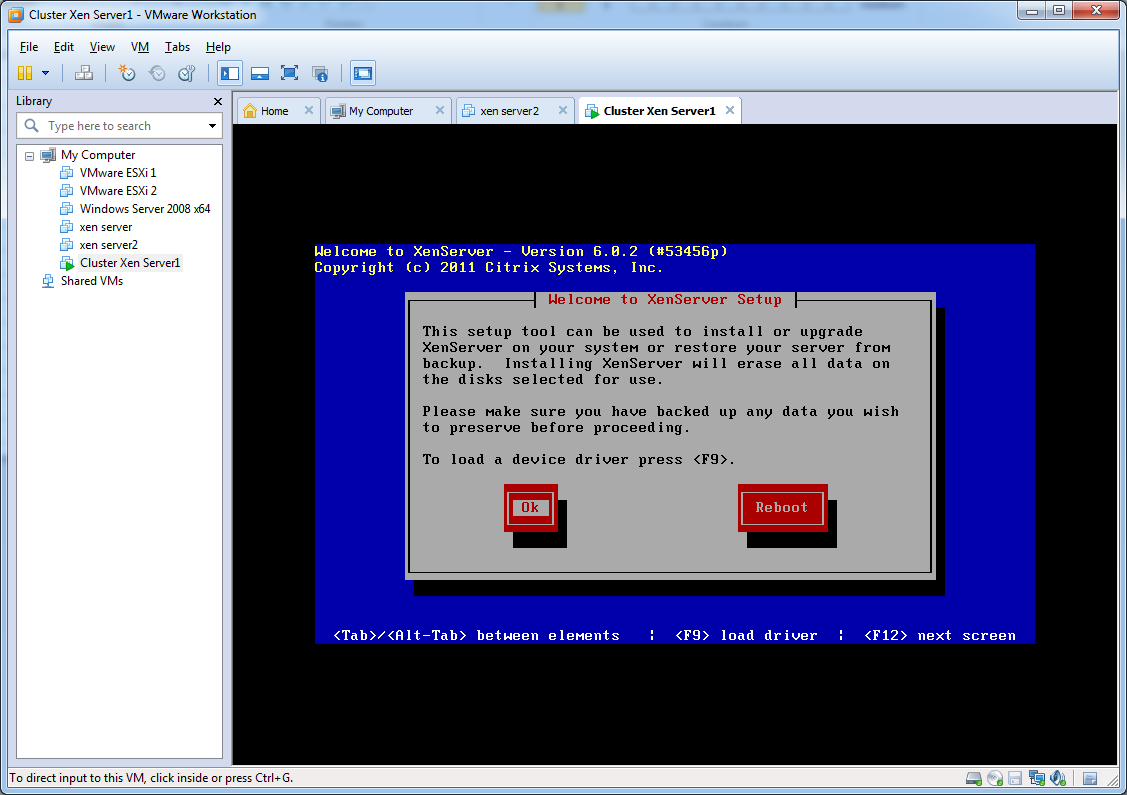Switch to the xen server2 tab
Screen dimensions: 1127x795
click(509, 111)
